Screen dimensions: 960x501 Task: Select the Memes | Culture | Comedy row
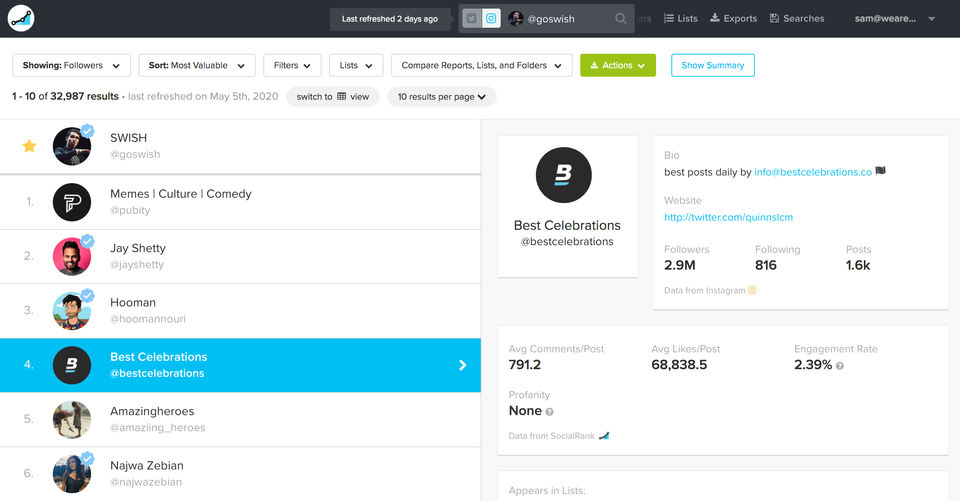(240, 202)
